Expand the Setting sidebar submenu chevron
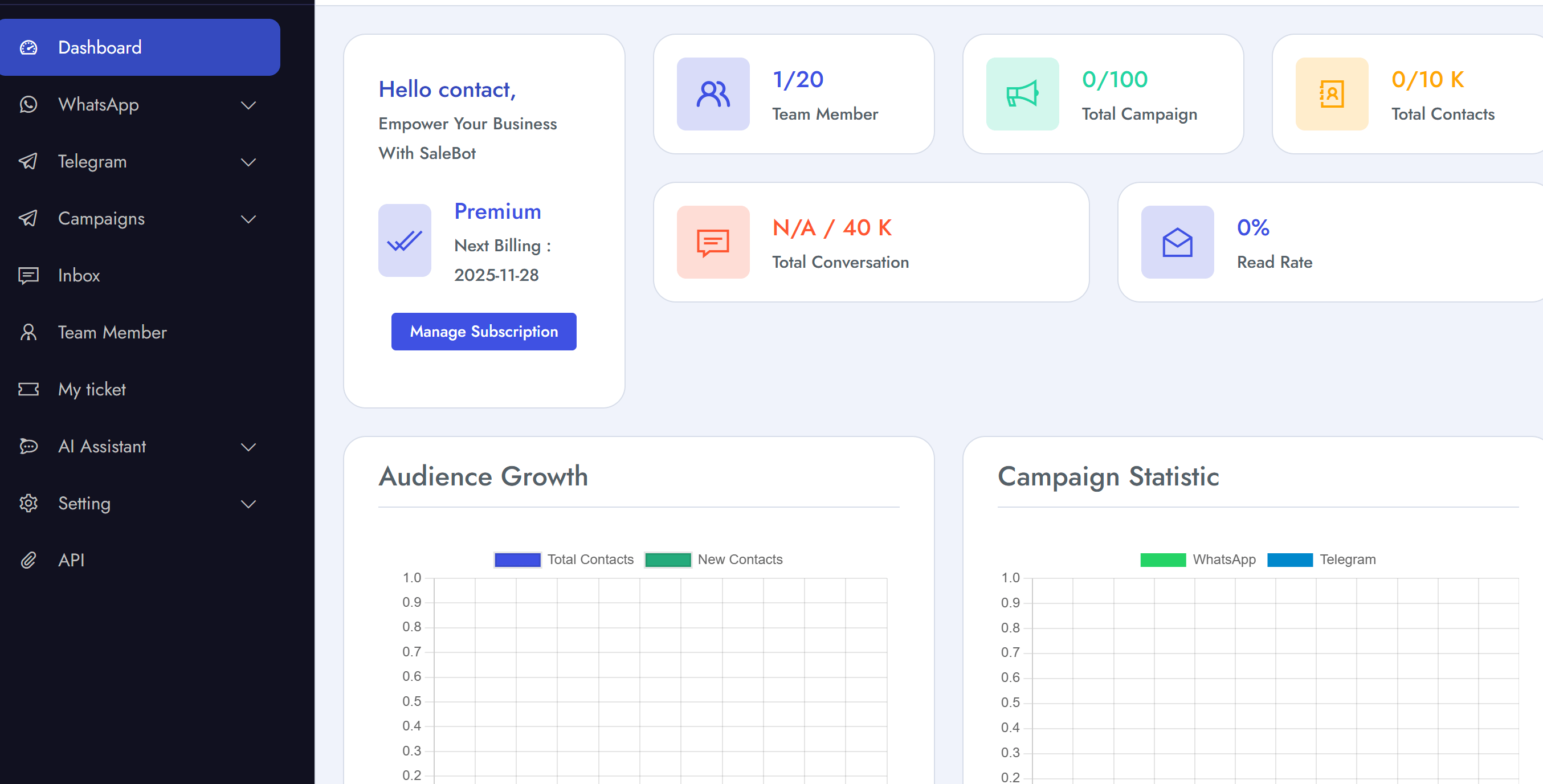This screenshot has width=1543, height=784. click(248, 504)
